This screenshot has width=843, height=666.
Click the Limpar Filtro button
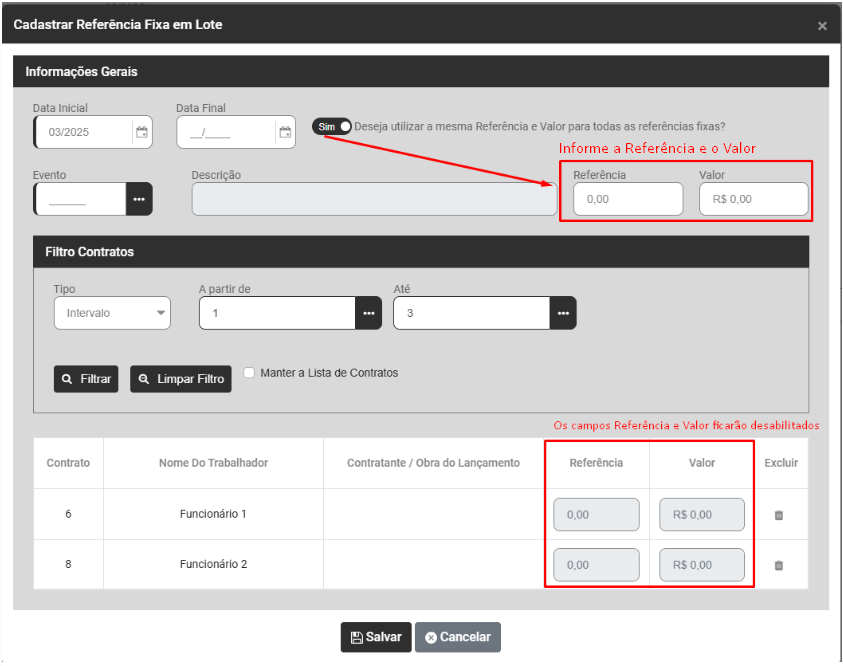click(x=181, y=380)
